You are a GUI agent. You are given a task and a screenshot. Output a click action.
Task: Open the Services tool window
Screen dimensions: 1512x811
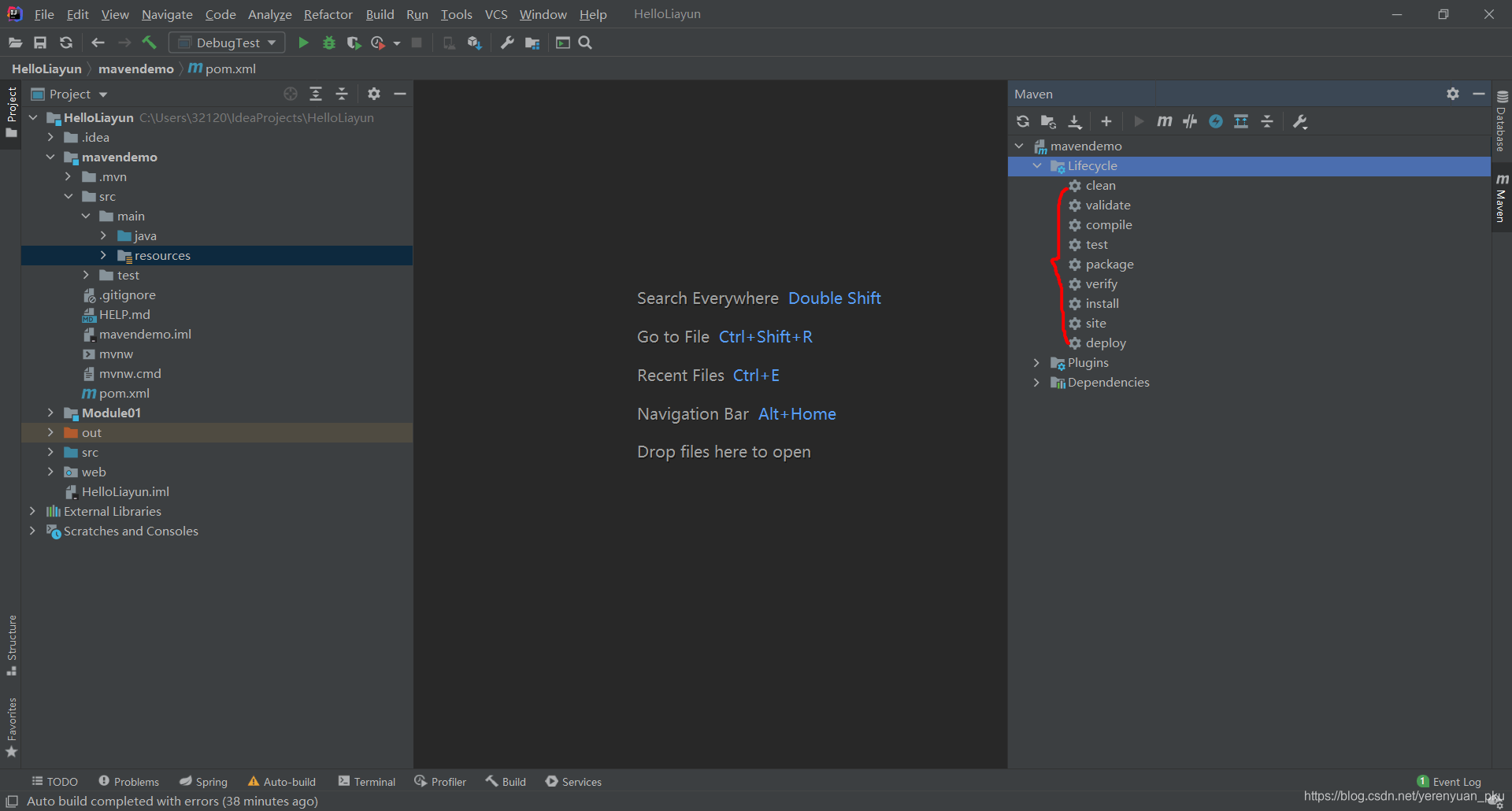(573, 781)
